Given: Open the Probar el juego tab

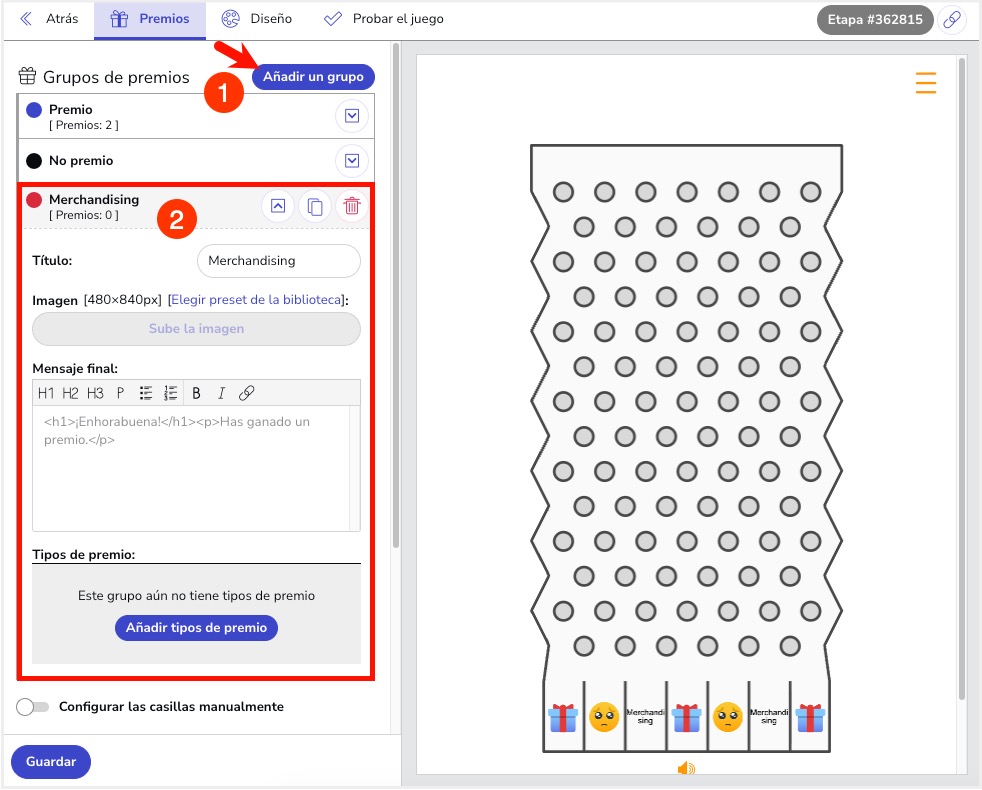Looking at the screenshot, I should (x=384, y=19).
